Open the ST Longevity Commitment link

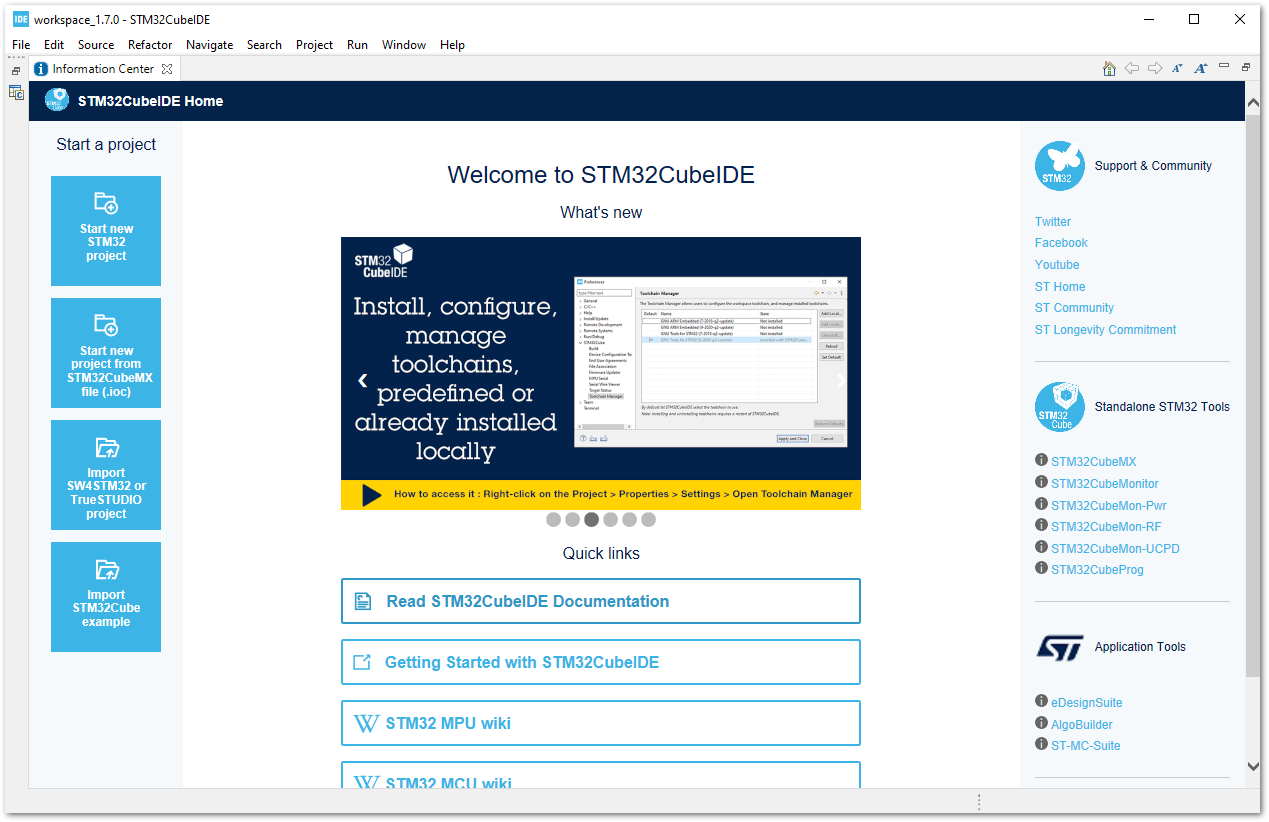(1105, 330)
